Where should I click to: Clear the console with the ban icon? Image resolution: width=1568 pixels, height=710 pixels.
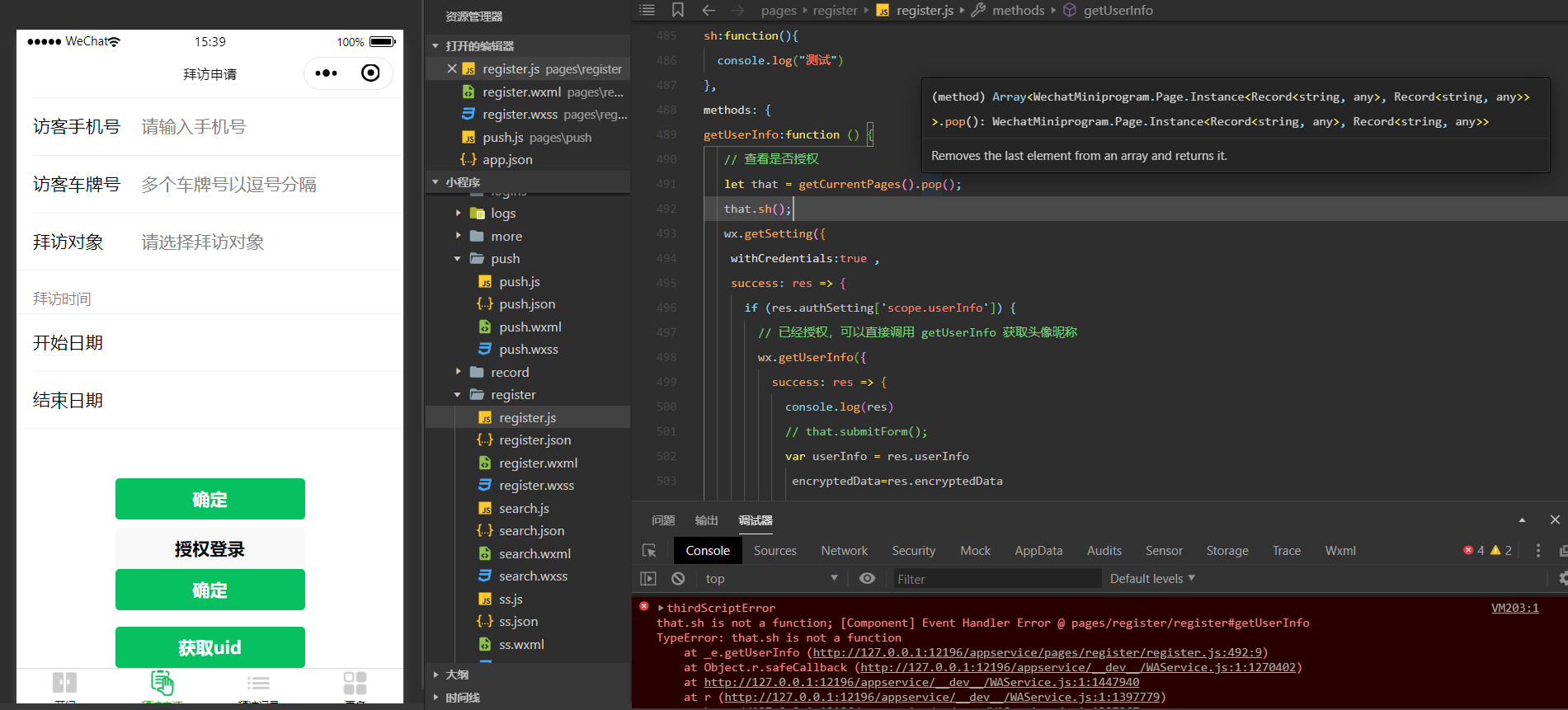(x=678, y=579)
